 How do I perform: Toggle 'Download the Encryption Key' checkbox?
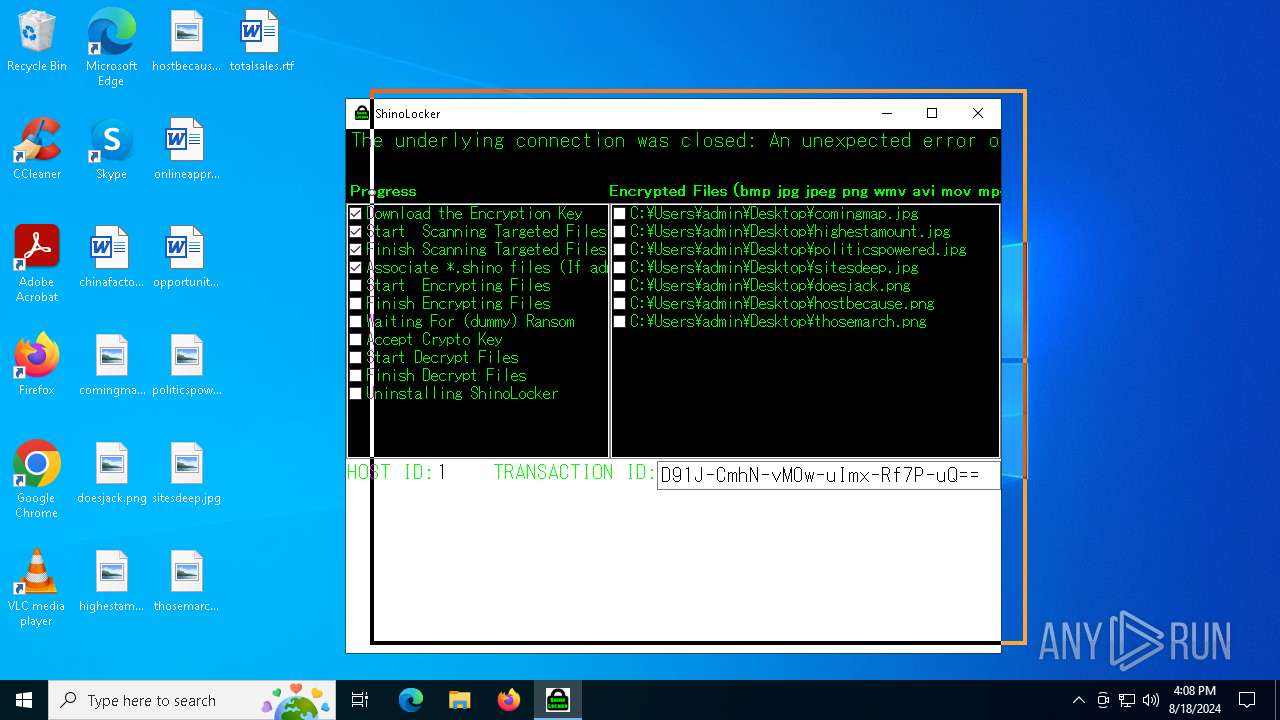[x=355, y=213]
